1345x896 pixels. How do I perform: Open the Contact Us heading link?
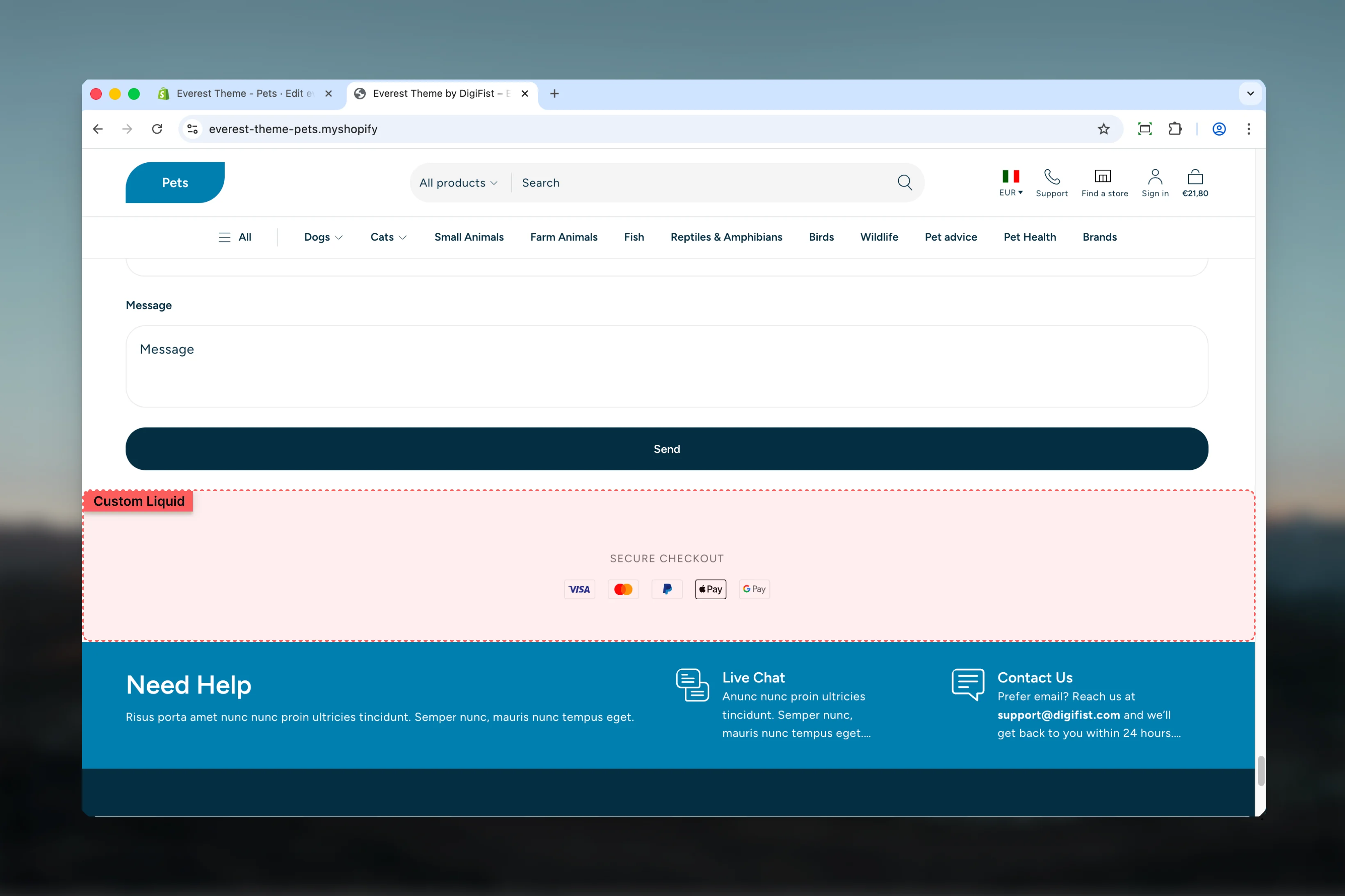[x=1035, y=678]
